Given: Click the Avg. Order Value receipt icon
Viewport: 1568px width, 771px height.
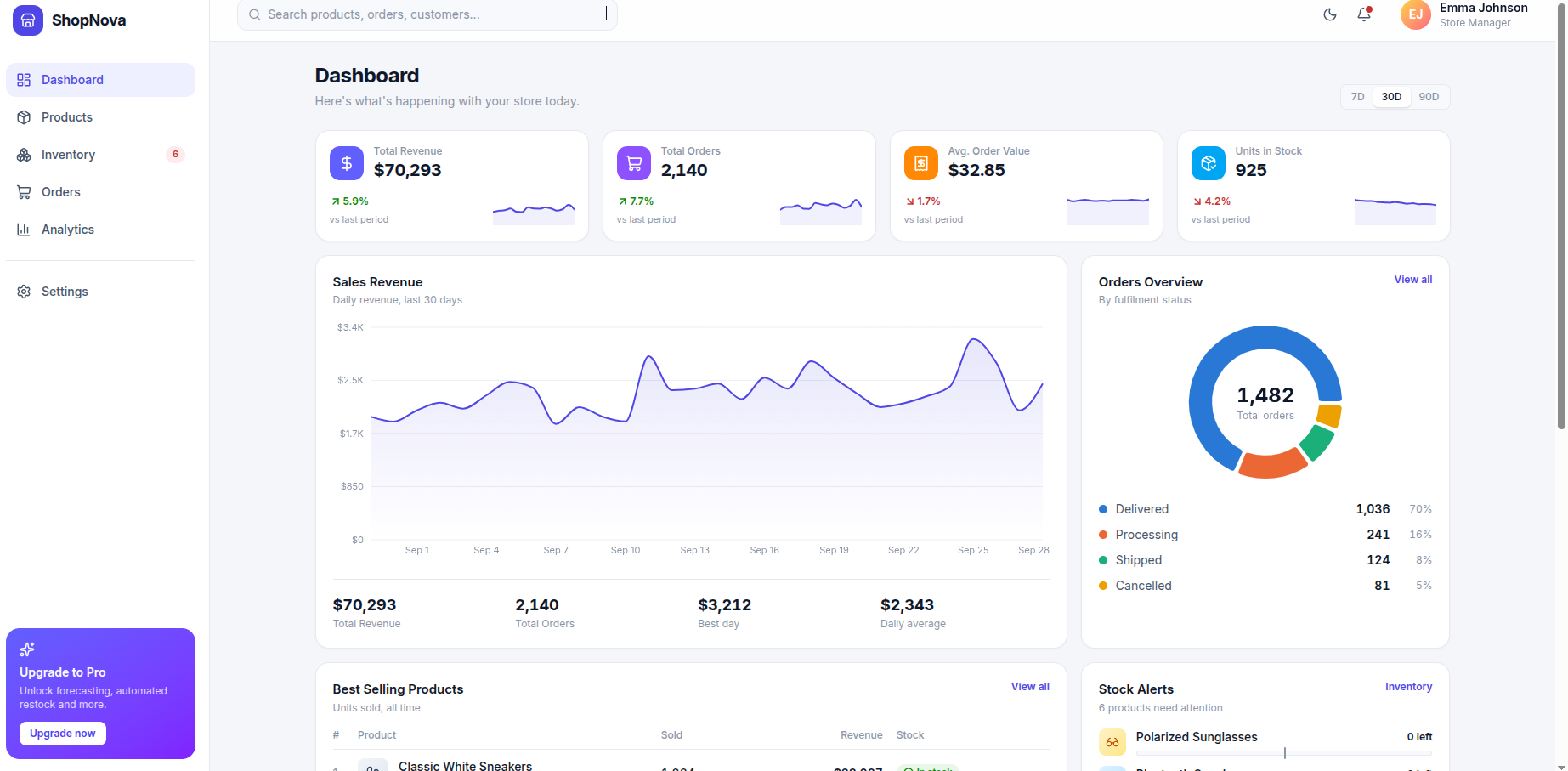Looking at the screenshot, I should click(x=921, y=163).
